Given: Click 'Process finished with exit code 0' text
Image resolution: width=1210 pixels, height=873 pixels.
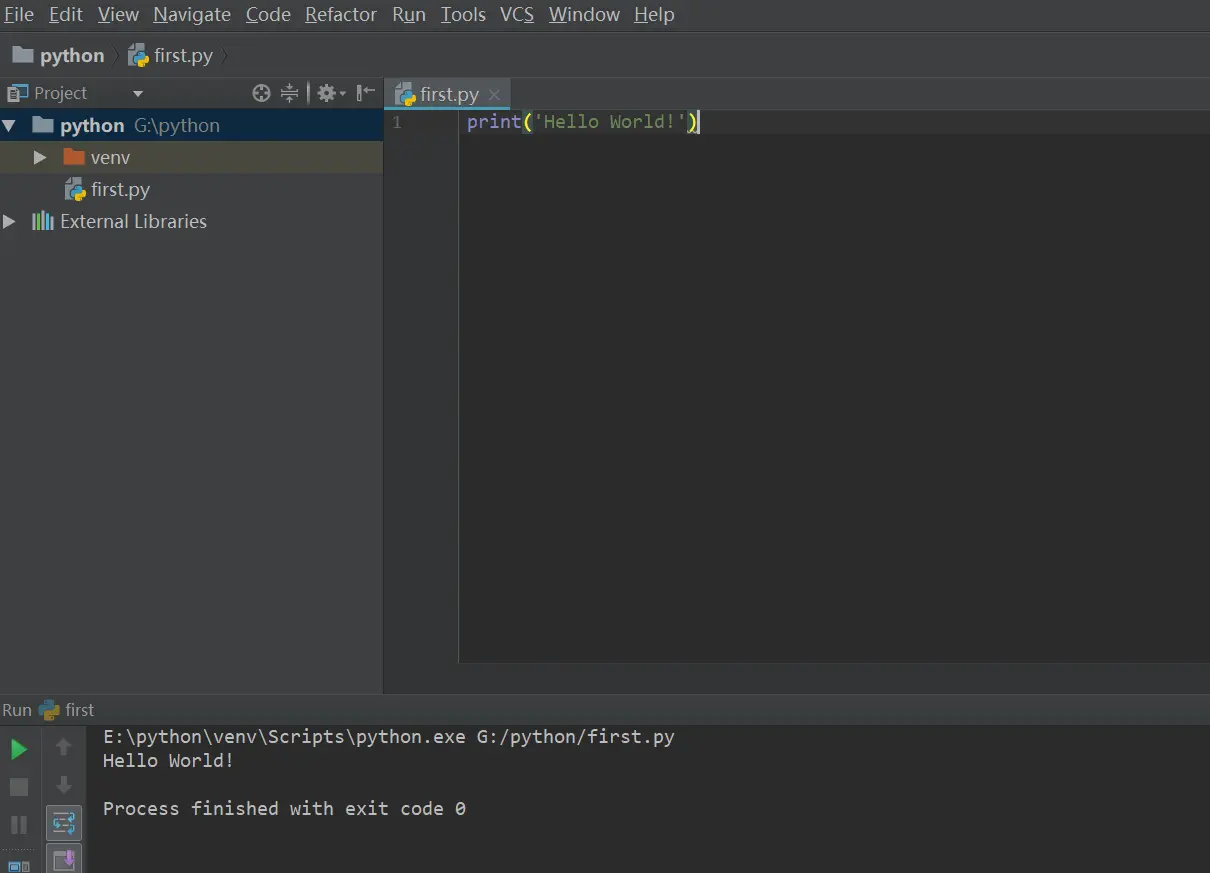Looking at the screenshot, I should point(284,808).
